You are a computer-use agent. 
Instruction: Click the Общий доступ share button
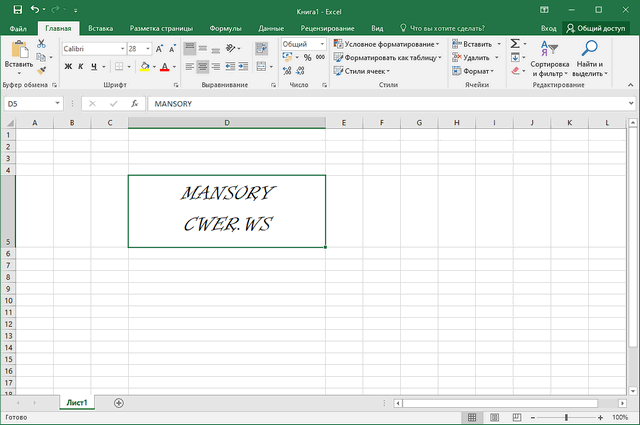pyautogui.click(x=596, y=29)
